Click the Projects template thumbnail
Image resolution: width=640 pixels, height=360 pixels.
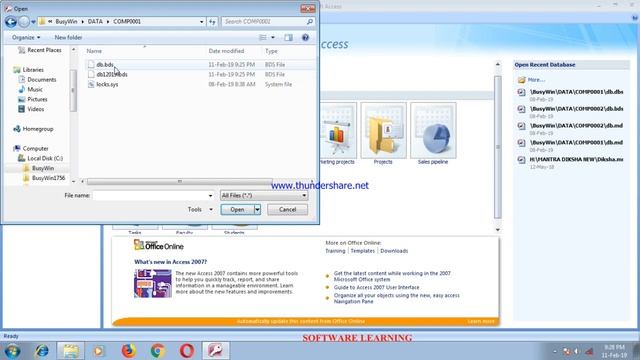tap(383, 130)
